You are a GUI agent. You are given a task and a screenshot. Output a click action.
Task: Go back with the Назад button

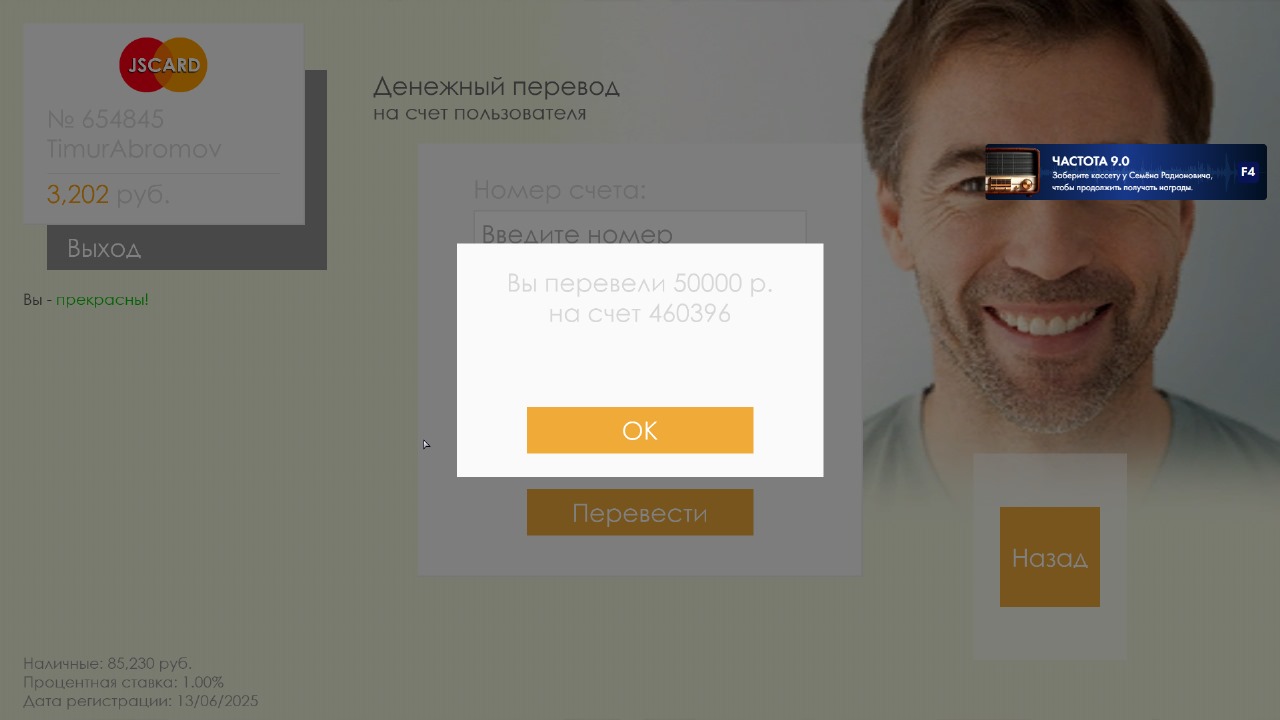[1050, 557]
